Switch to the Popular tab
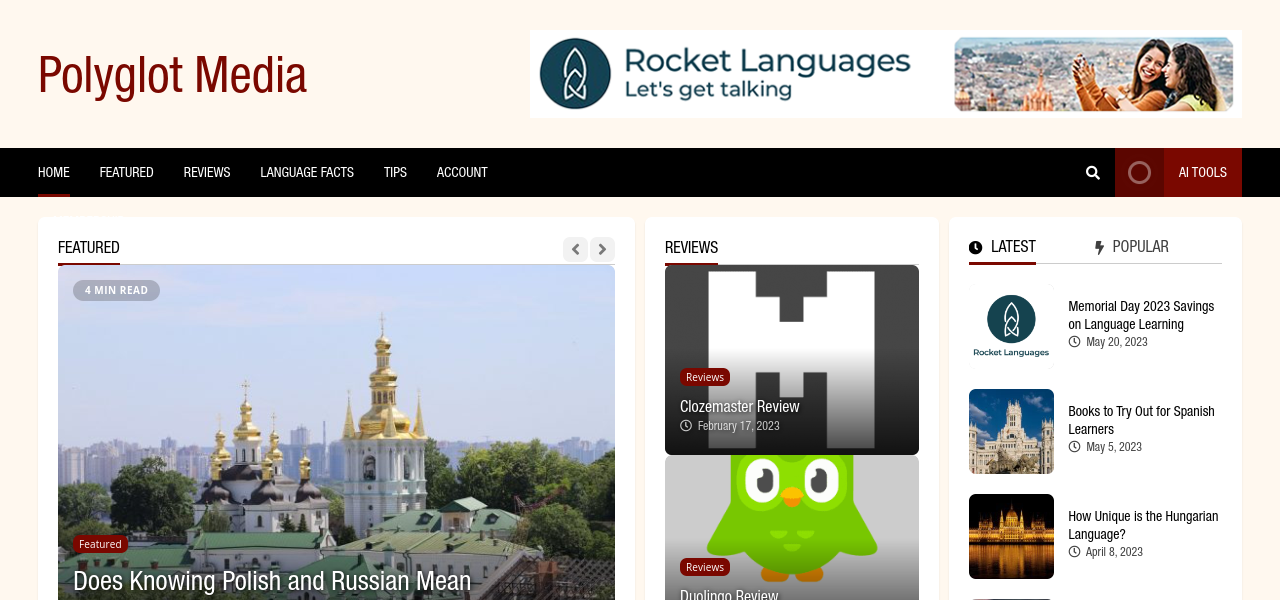 pyautogui.click(x=1131, y=247)
